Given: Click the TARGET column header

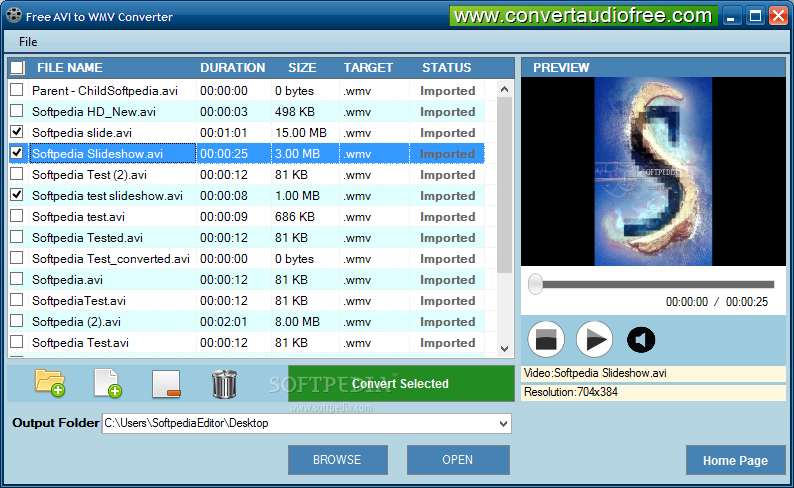Looking at the screenshot, I should pyautogui.click(x=368, y=68).
